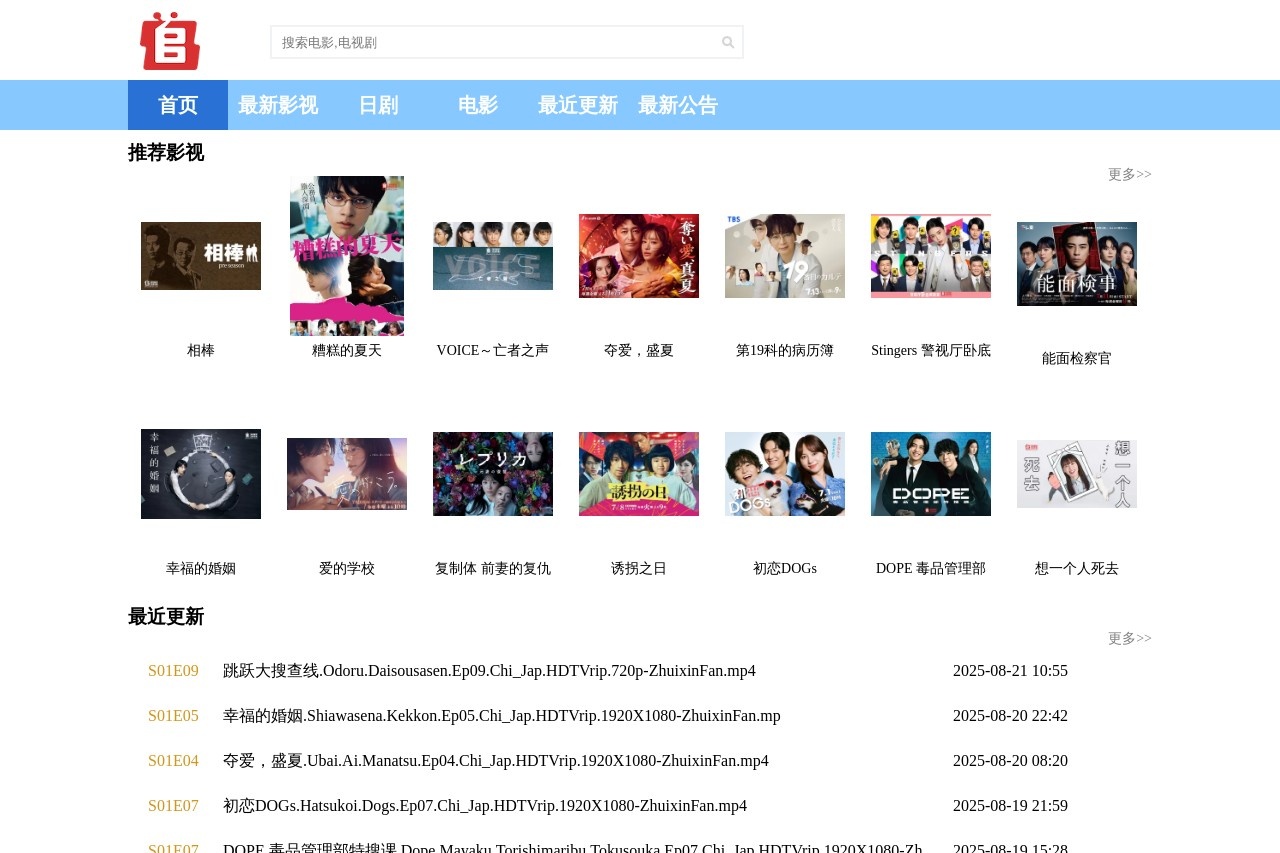Viewport: 1280px width, 853px height.
Task: Click the 初恋DOGs Ep07 file link
Action: [x=485, y=806]
